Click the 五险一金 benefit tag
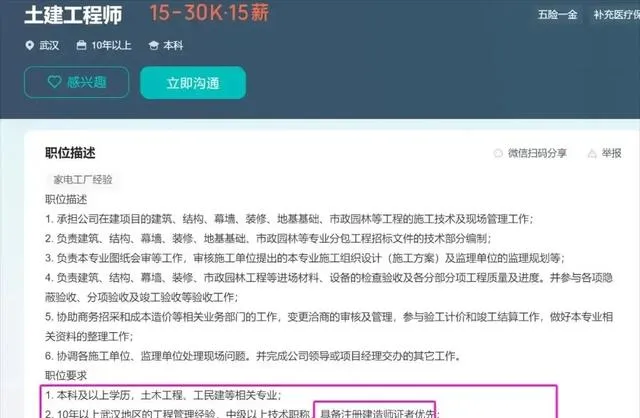 (x=557, y=15)
